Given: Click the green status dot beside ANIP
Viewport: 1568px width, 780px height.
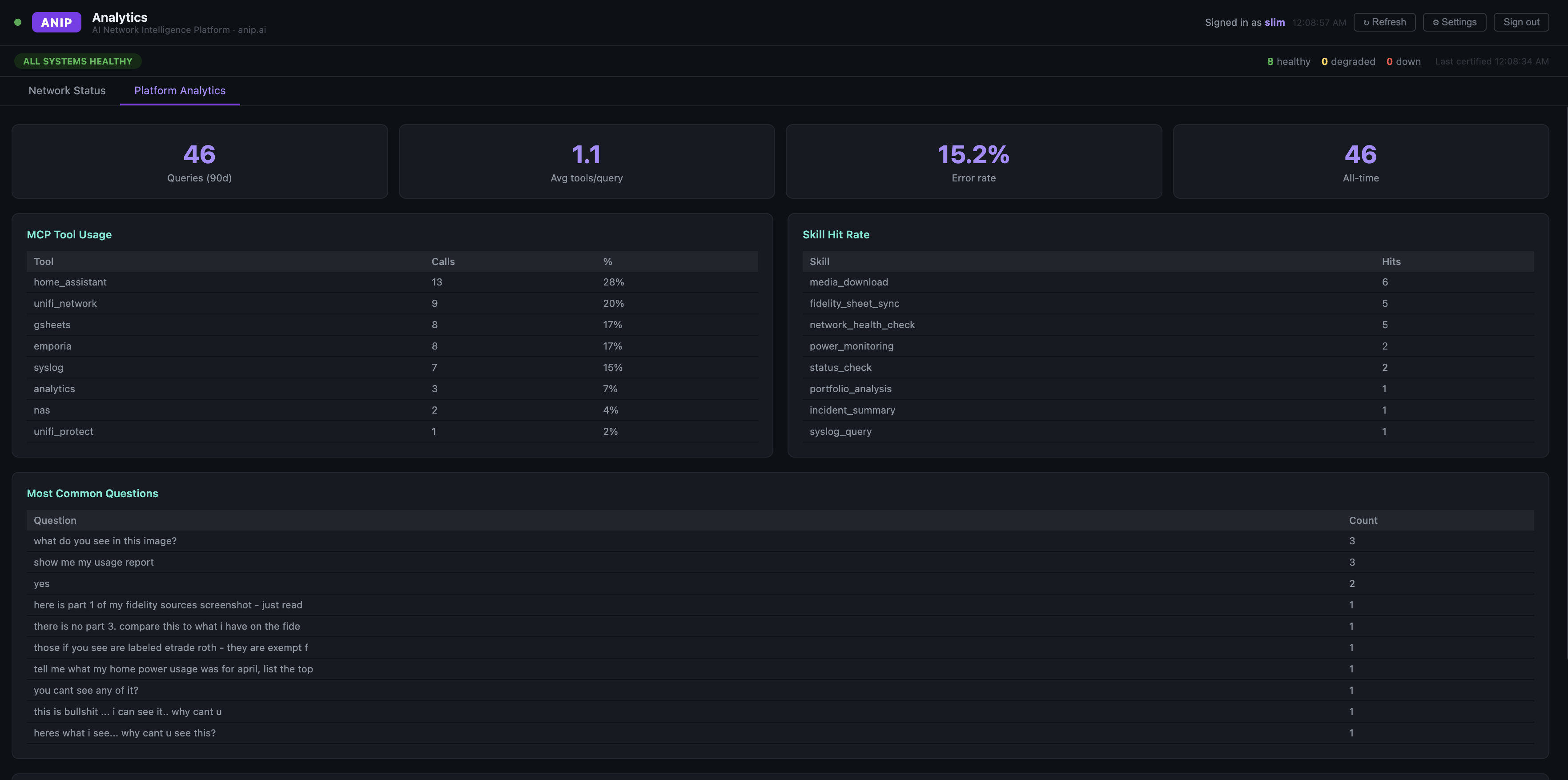Looking at the screenshot, I should pos(18,23).
